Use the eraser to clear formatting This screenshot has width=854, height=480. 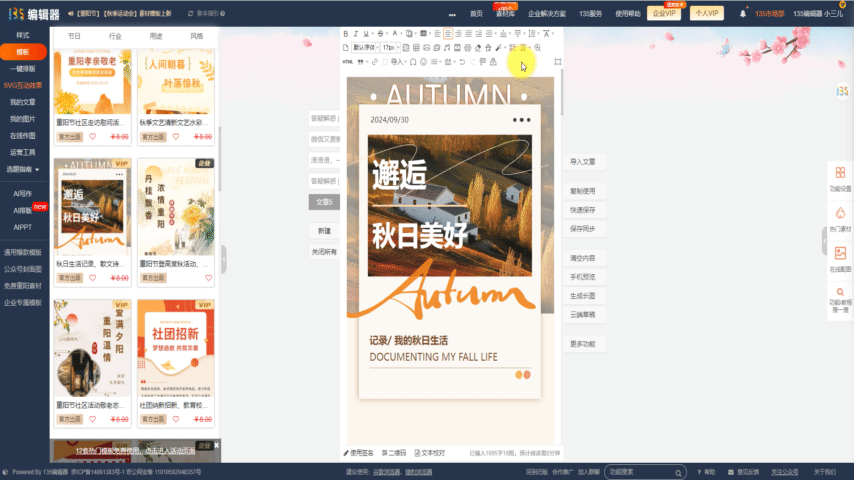click(x=478, y=48)
